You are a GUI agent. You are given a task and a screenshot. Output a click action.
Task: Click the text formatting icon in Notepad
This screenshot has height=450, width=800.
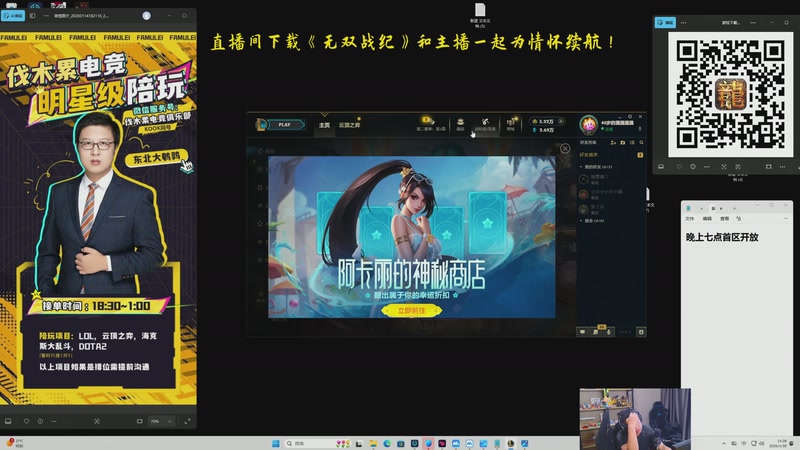(x=738, y=218)
